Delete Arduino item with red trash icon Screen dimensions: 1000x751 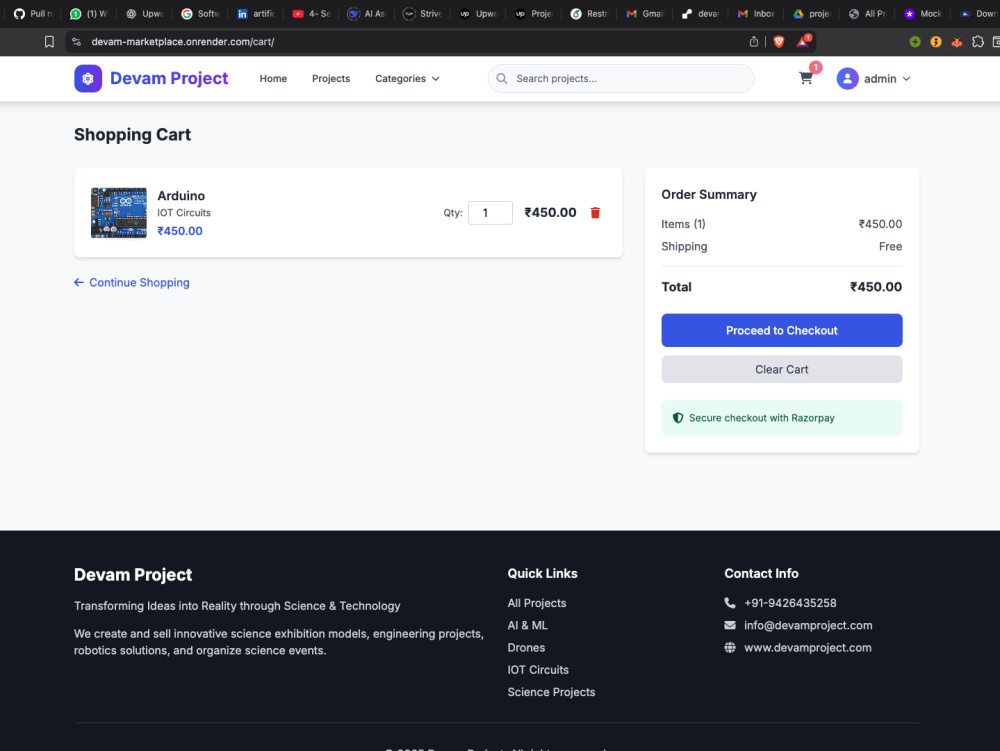tap(595, 213)
